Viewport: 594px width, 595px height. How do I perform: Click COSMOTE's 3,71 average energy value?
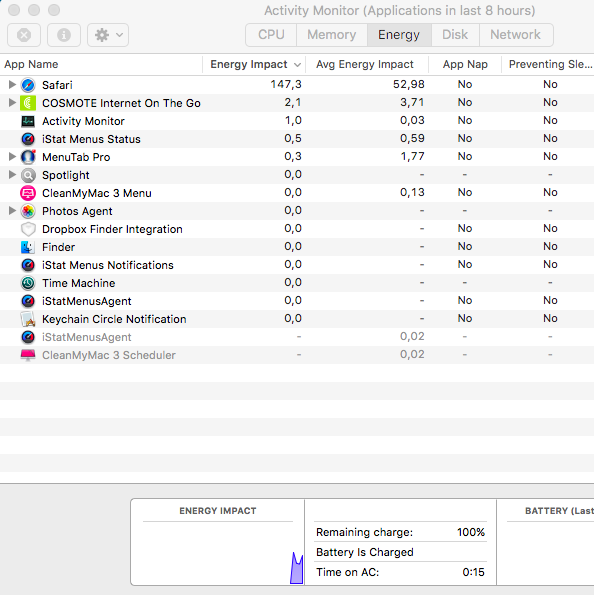[412, 102]
